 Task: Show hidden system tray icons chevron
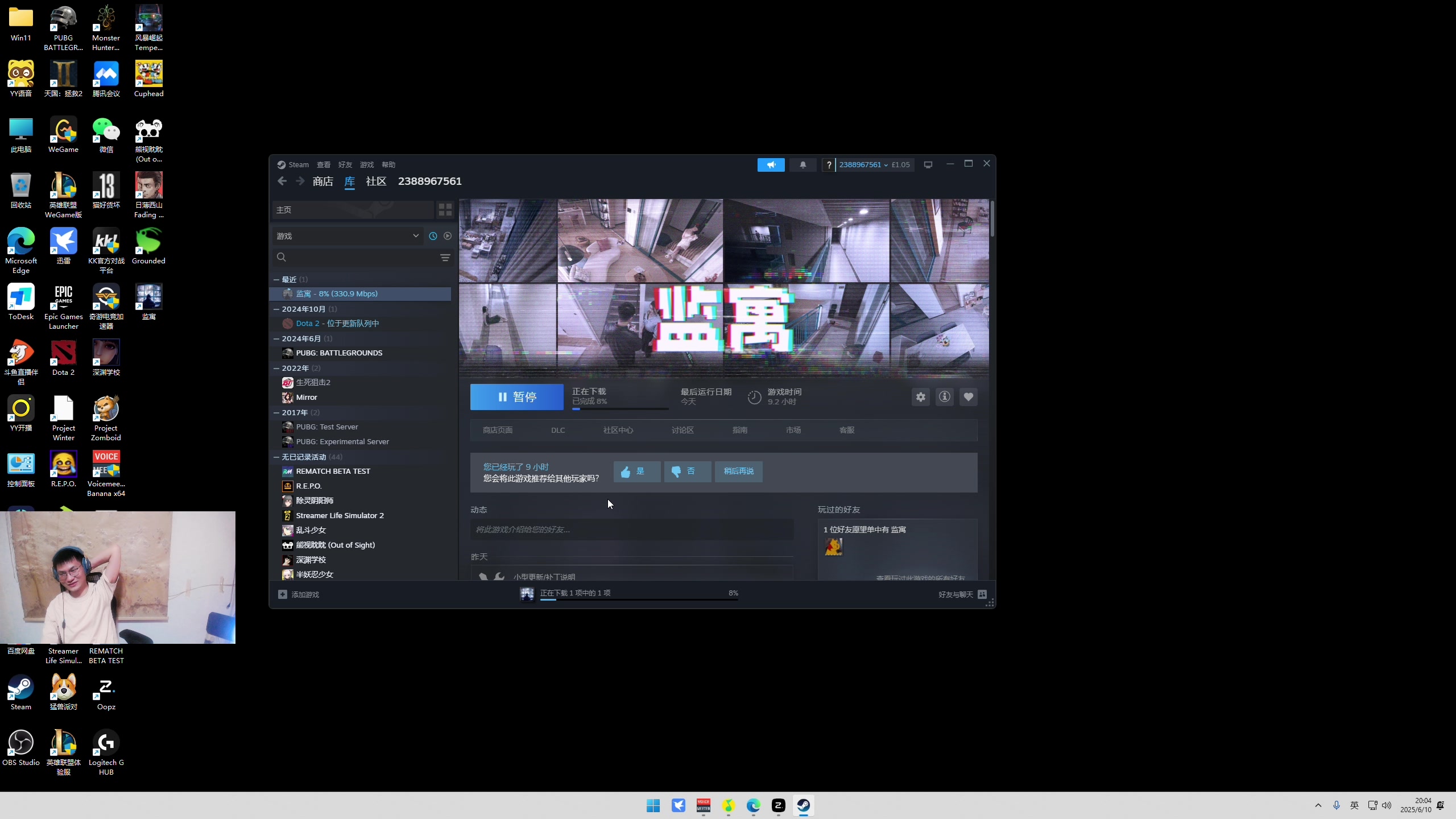[1318, 805]
